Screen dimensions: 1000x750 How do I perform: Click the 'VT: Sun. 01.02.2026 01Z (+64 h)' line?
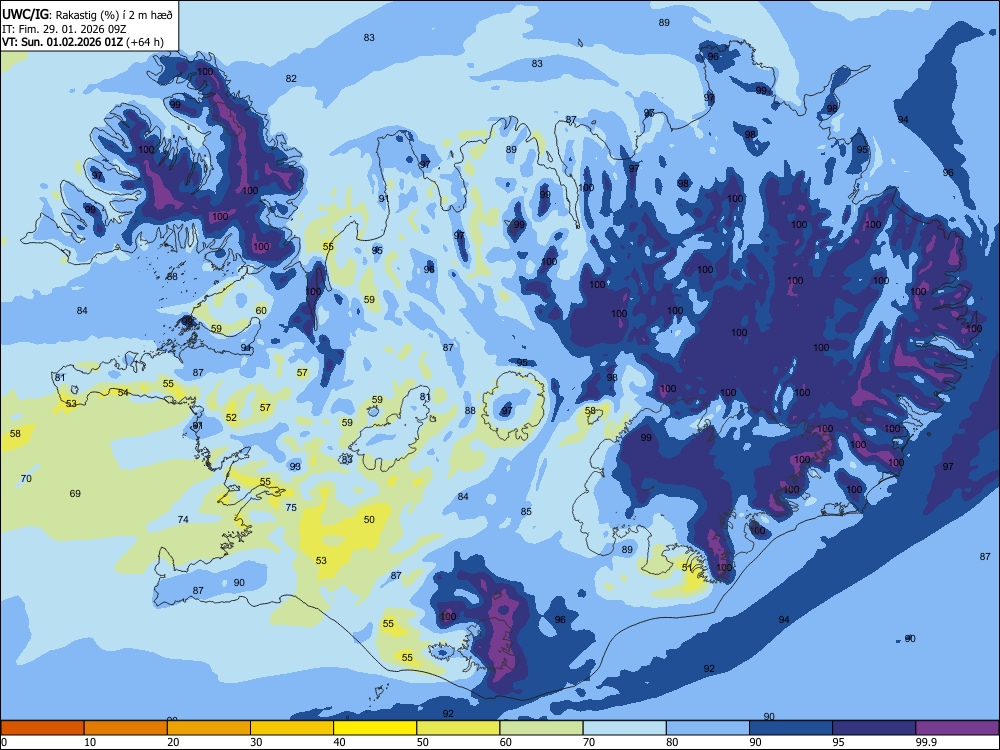coord(83,42)
